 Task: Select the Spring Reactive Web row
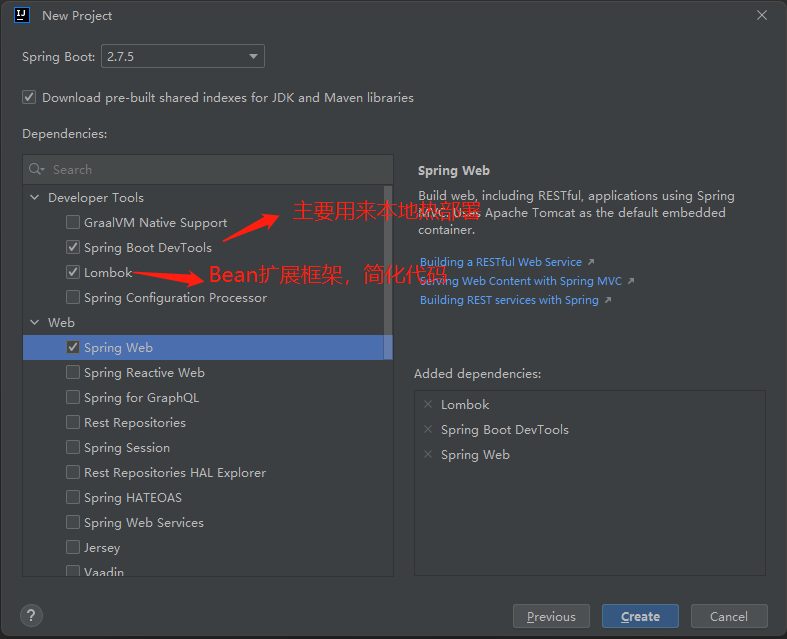(x=204, y=372)
